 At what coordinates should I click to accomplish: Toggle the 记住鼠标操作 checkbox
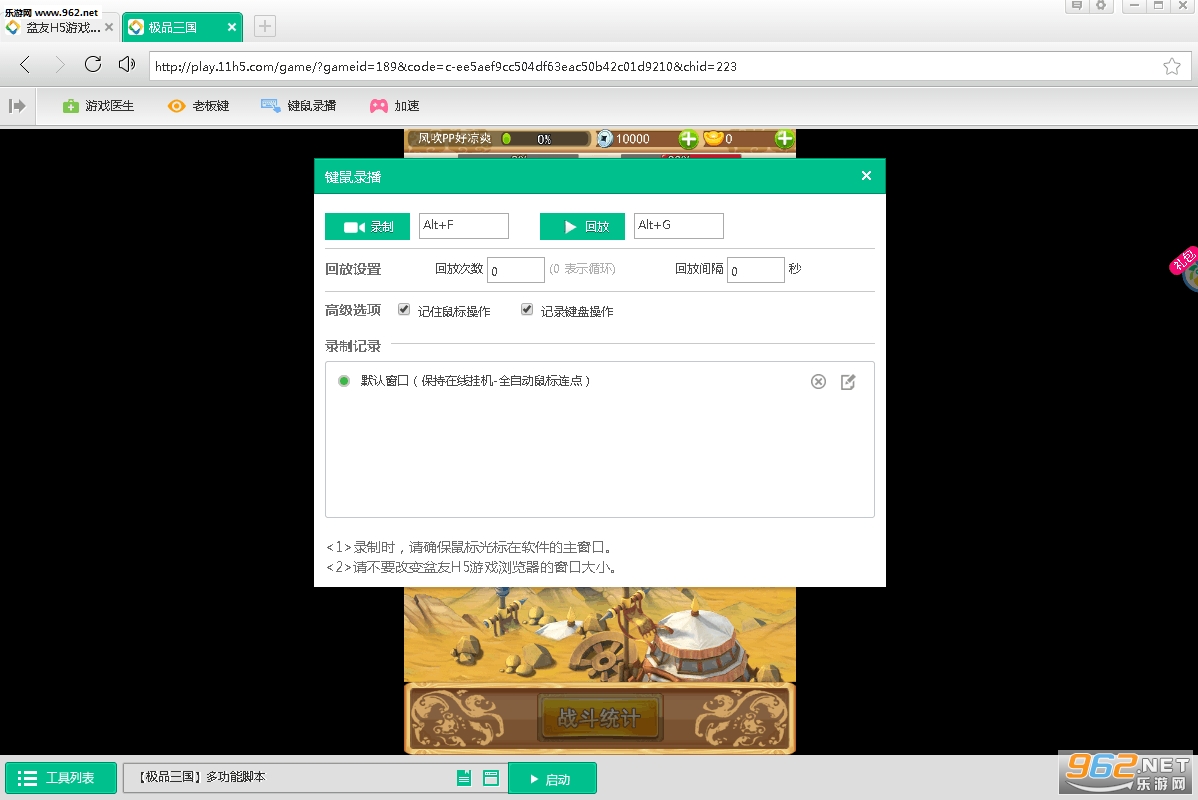tap(404, 309)
